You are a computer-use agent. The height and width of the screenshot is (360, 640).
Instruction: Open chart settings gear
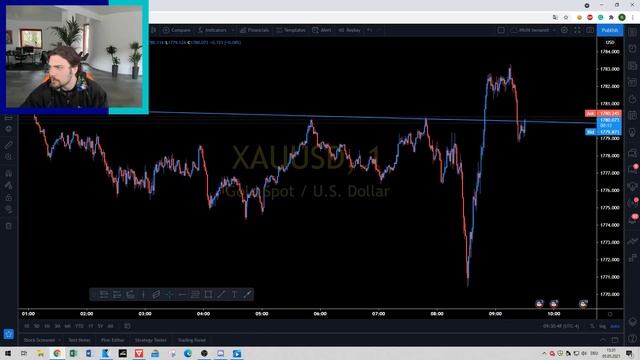pos(564,30)
